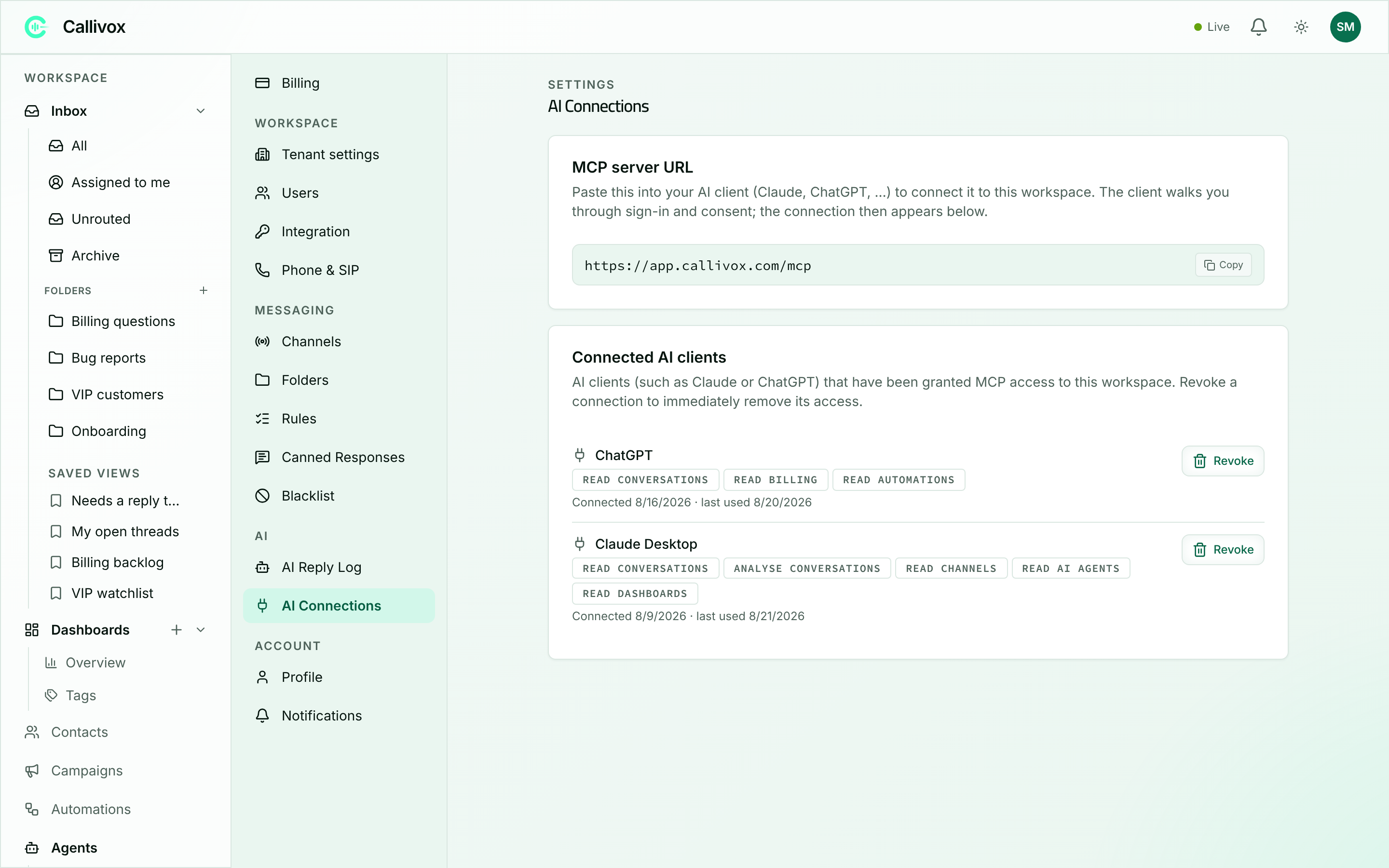Open the Archive inbox

click(x=128, y=256)
